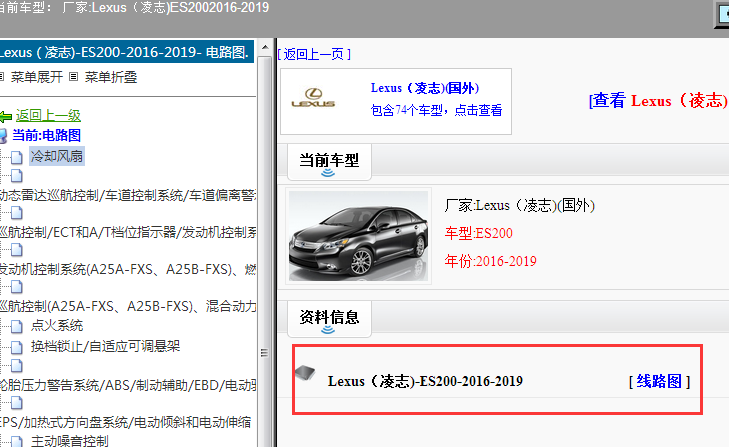Click the Lexus（凌志)-ES200-2016-2019 document title
The image size is (729, 447).
(425, 381)
